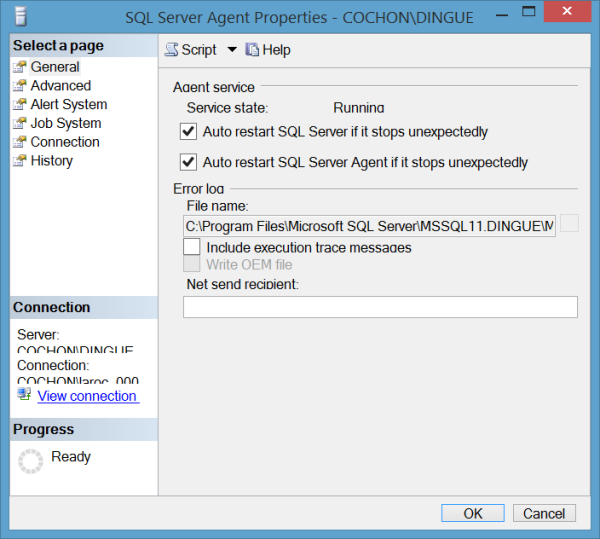
Task: Click the Job System page icon
Action: click(x=20, y=123)
